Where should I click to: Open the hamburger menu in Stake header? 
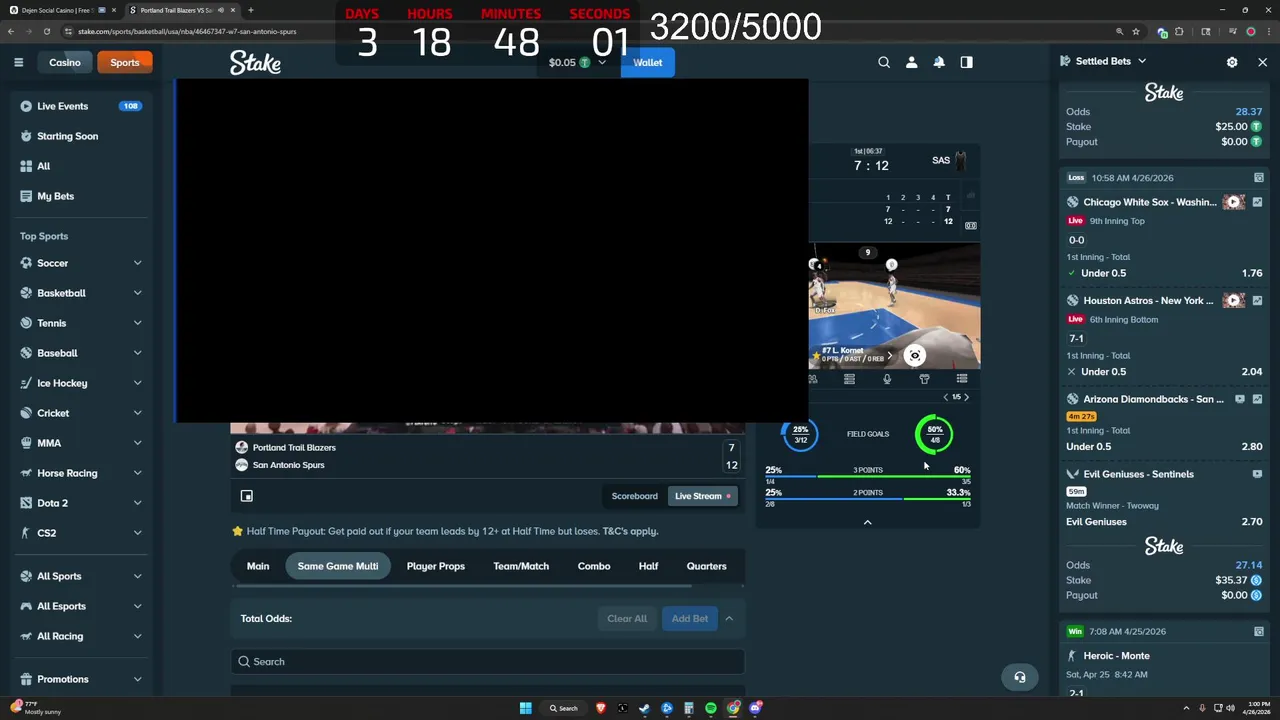tap(18, 62)
